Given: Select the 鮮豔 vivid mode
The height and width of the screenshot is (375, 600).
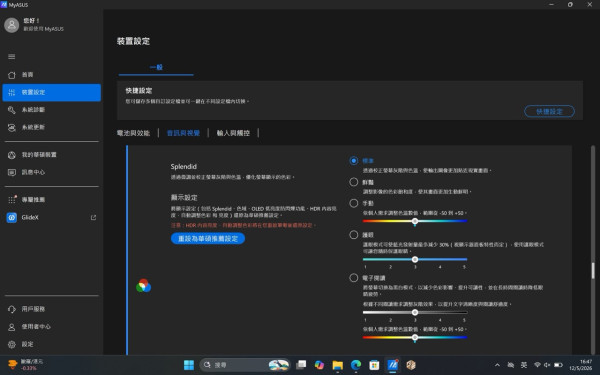Looking at the screenshot, I should click(x=354, y=182).
